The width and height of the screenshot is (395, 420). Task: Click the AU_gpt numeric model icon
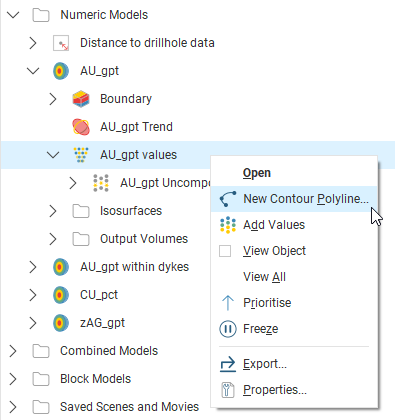click(61, 71)
